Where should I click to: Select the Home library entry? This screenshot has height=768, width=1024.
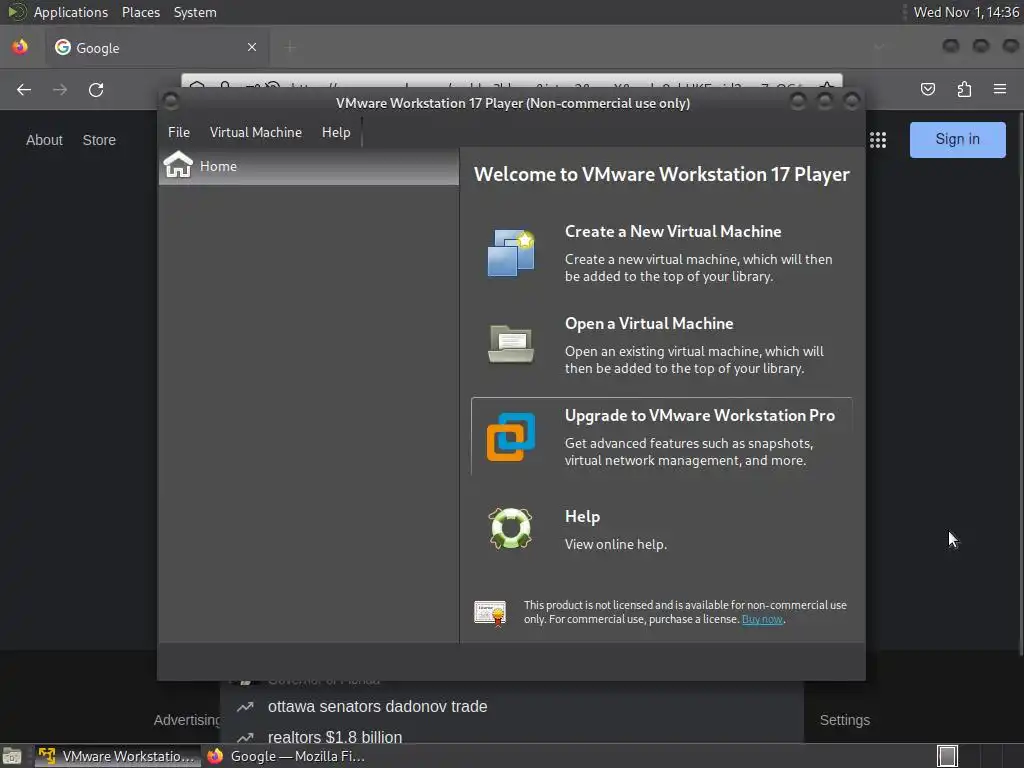(x=309, y=166)
